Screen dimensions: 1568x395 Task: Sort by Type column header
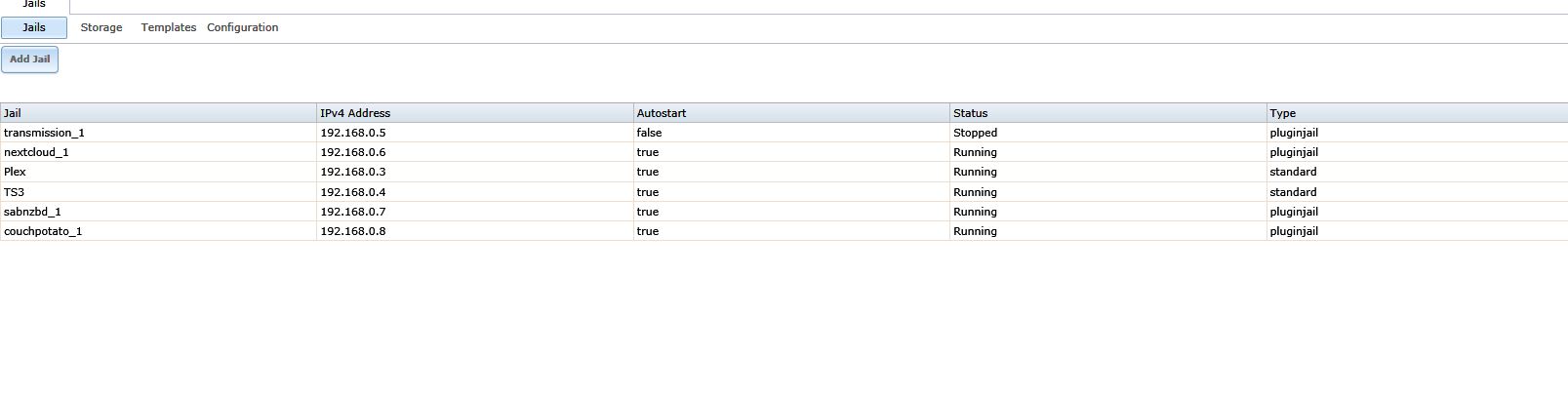click(1418, 113)
